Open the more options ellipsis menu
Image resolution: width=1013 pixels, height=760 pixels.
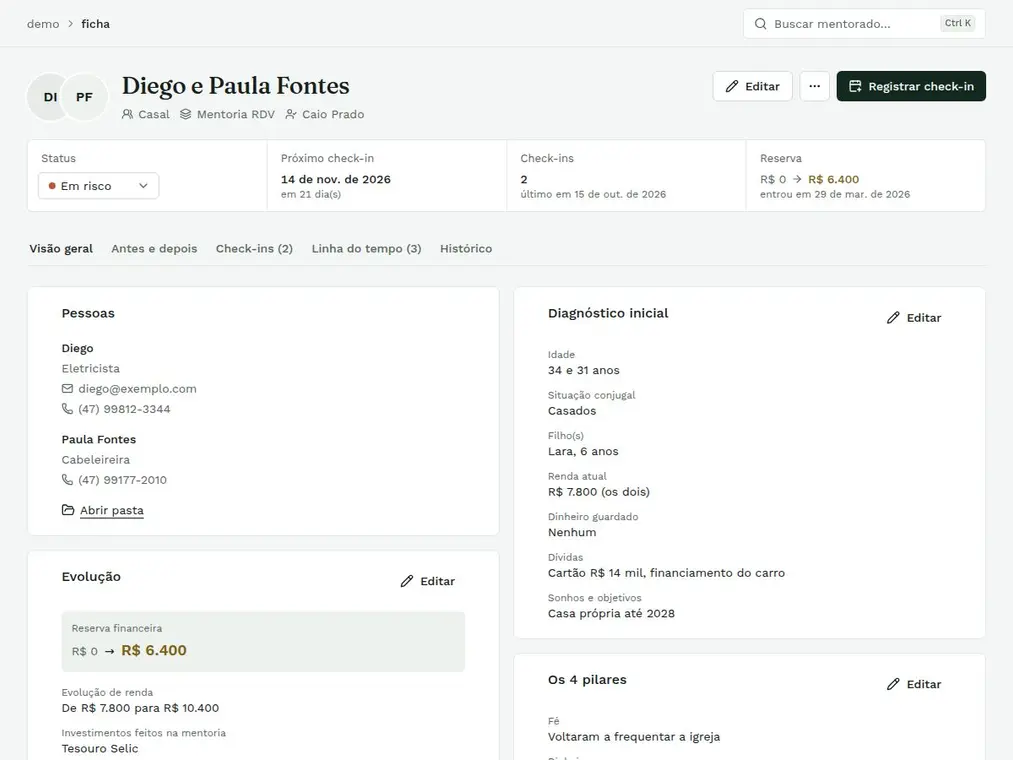[815, 86]
